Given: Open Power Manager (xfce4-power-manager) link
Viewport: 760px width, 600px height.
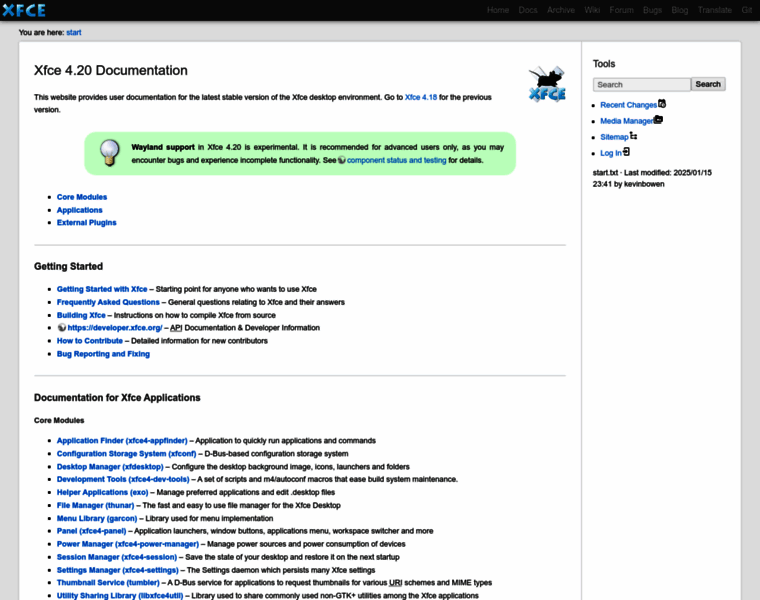Looking at the screenshot, I should point(128,544).
